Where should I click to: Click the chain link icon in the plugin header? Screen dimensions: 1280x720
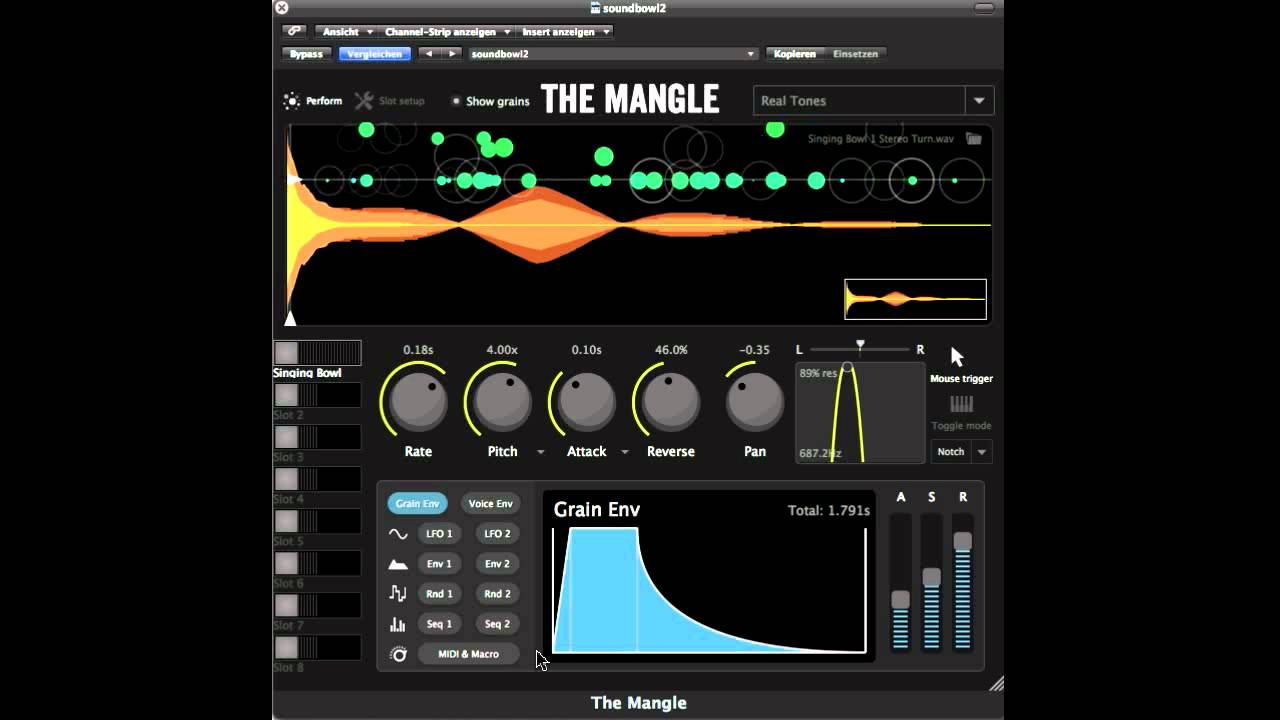(x=293, y=31)
